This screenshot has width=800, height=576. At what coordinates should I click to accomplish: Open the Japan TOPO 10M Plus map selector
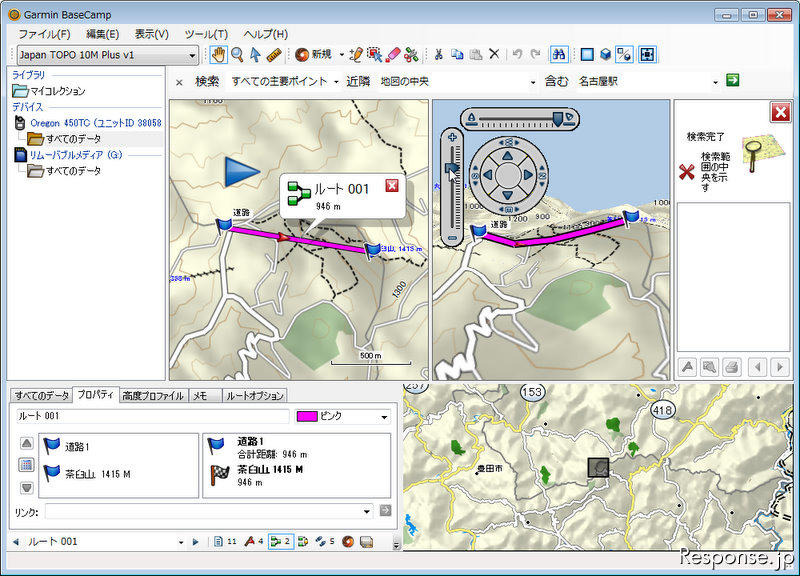pos(108,55)
